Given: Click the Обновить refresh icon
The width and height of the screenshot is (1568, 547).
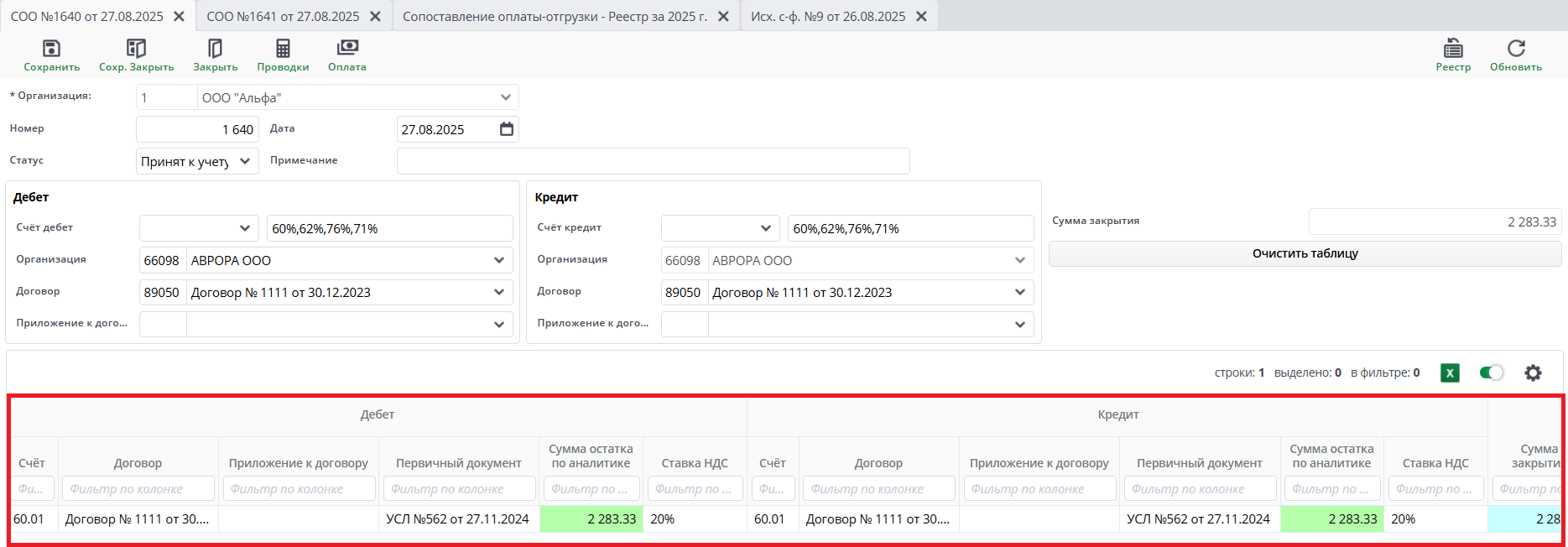Looking at the screenshot, I should click(1515, 49).
